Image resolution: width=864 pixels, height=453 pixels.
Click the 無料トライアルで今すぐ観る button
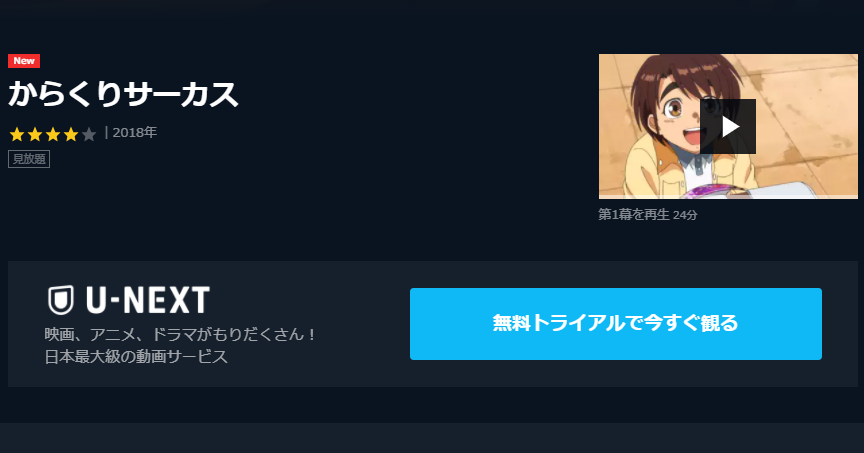[615, 324]
